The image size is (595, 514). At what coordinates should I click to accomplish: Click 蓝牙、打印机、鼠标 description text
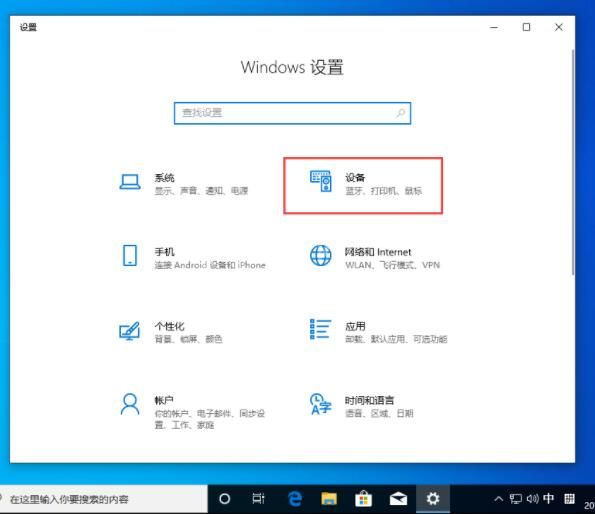(383, 191)
